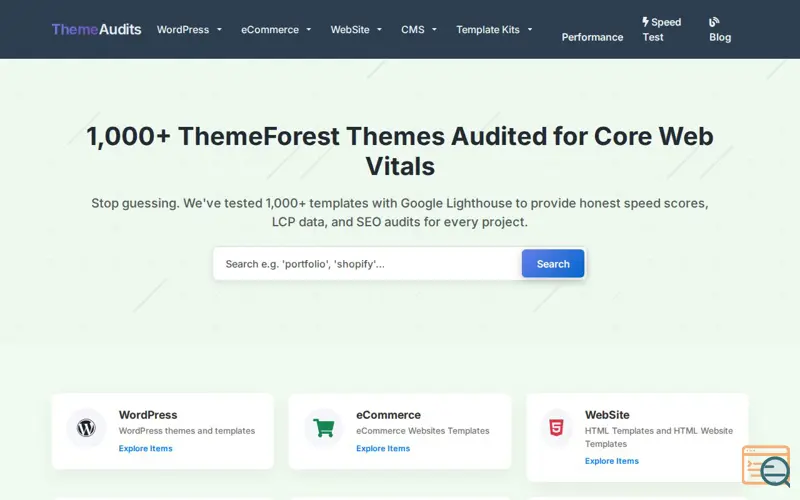800x500 pixels.
Task: Expand the Template Kits dropdown caret
Action: click(x=530, y=30)
